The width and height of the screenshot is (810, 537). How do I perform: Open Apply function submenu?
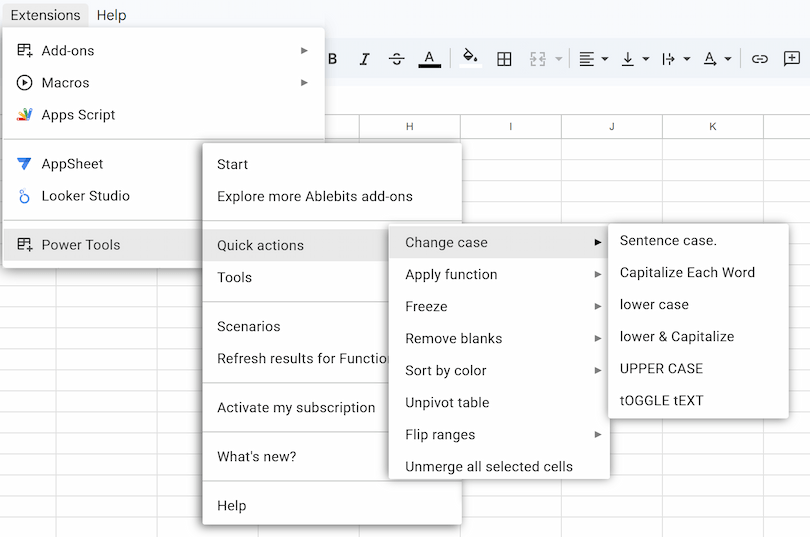pos(499,274)
